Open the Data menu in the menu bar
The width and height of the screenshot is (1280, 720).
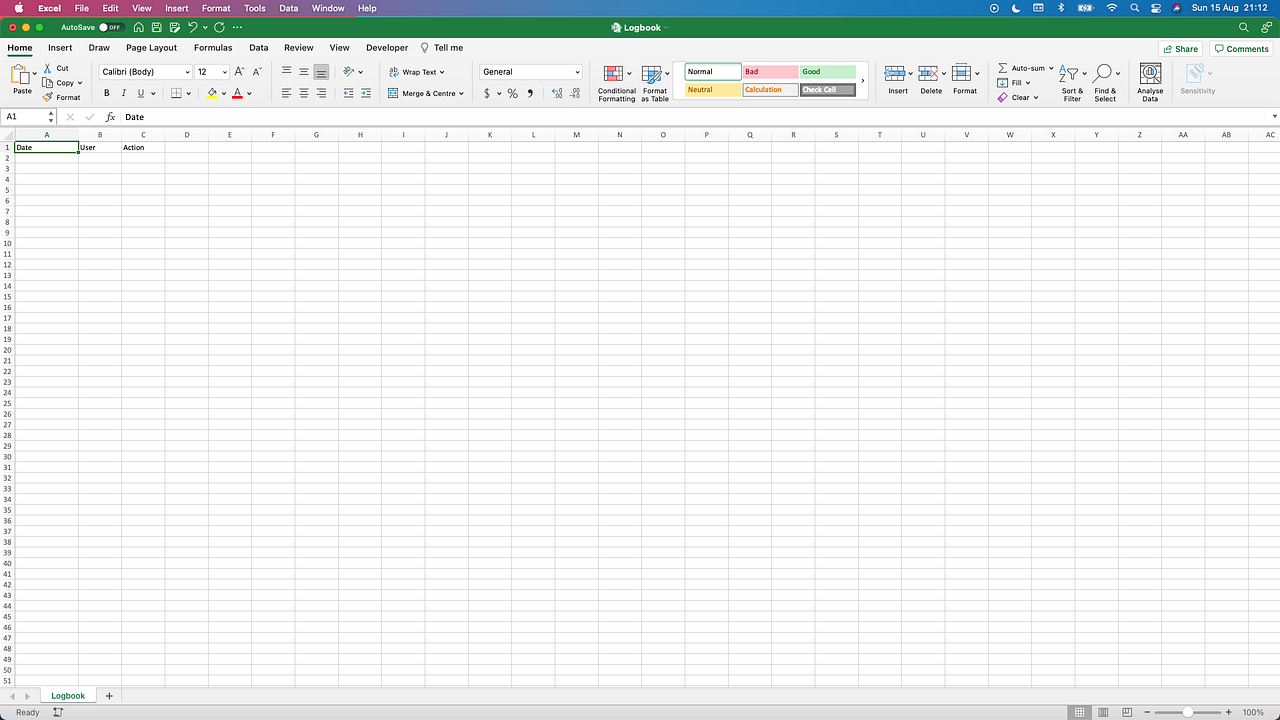(288, 8)
